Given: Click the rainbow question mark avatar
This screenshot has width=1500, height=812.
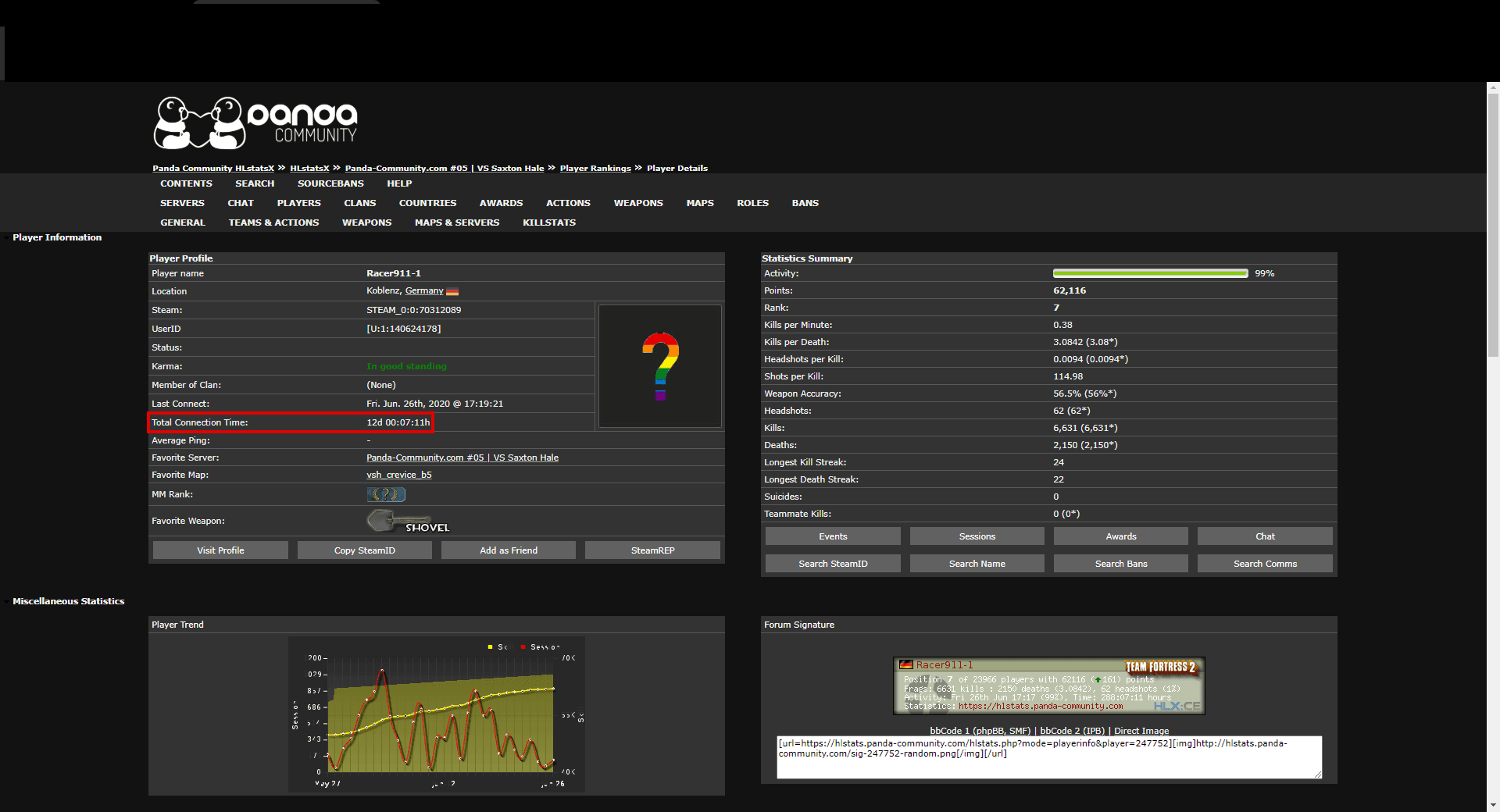Looking at the screenshot, I should [x=660, y=366].
